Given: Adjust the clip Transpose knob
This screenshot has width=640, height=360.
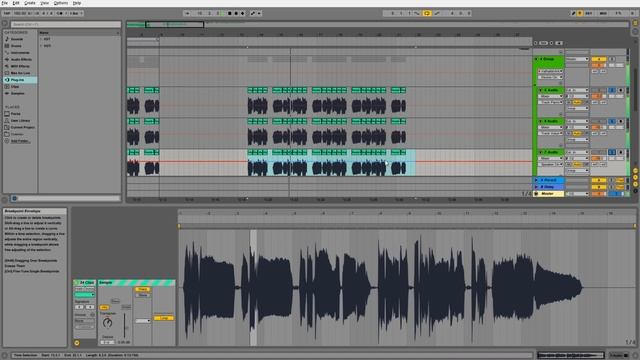Looking at the screenshot, I should tap(107, 323).
